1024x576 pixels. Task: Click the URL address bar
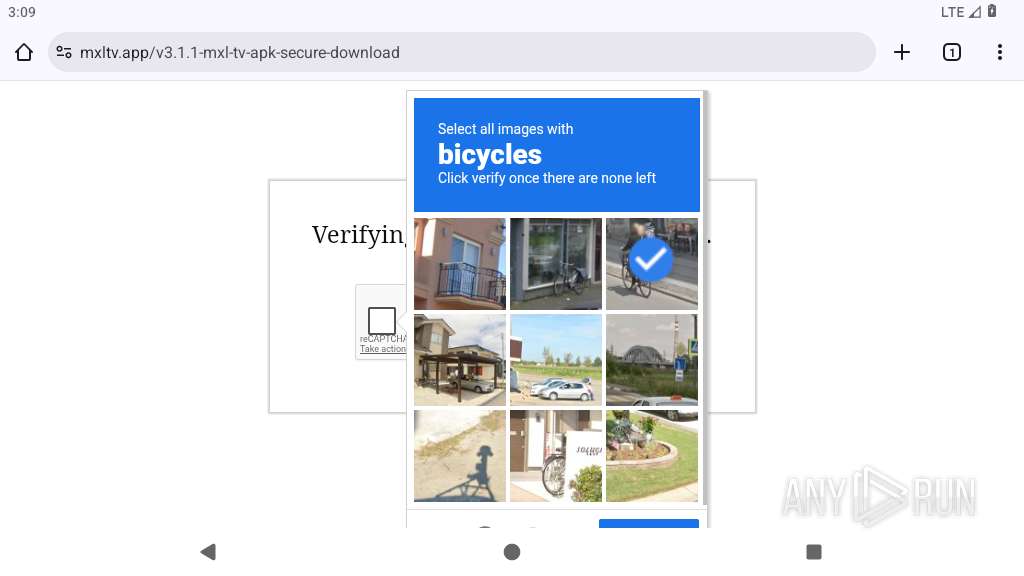(462, 52)
